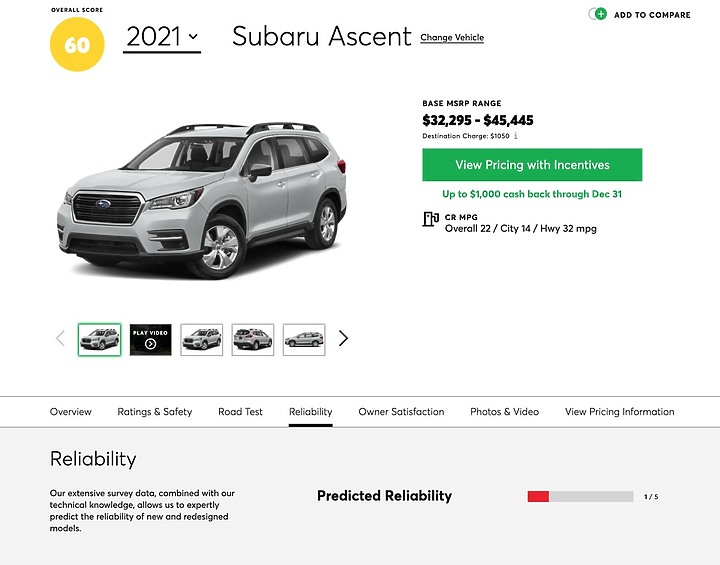Open the Overview tab
The image size is (720, 565).
tap(71, 412)
